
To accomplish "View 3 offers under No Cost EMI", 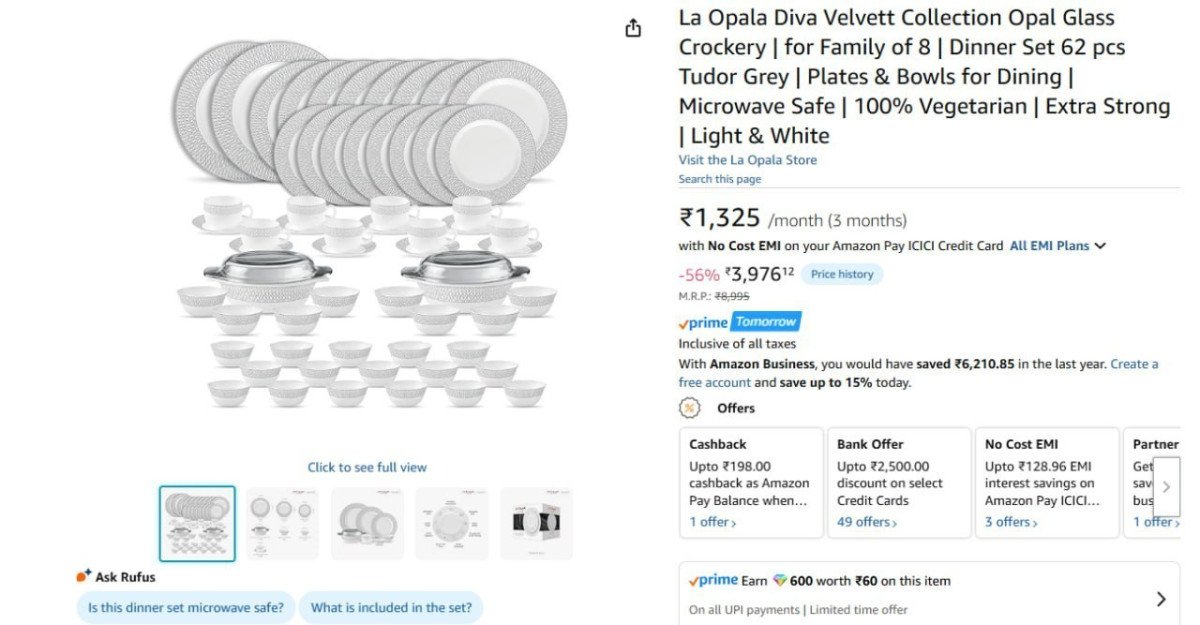I will pos(1009,522).
